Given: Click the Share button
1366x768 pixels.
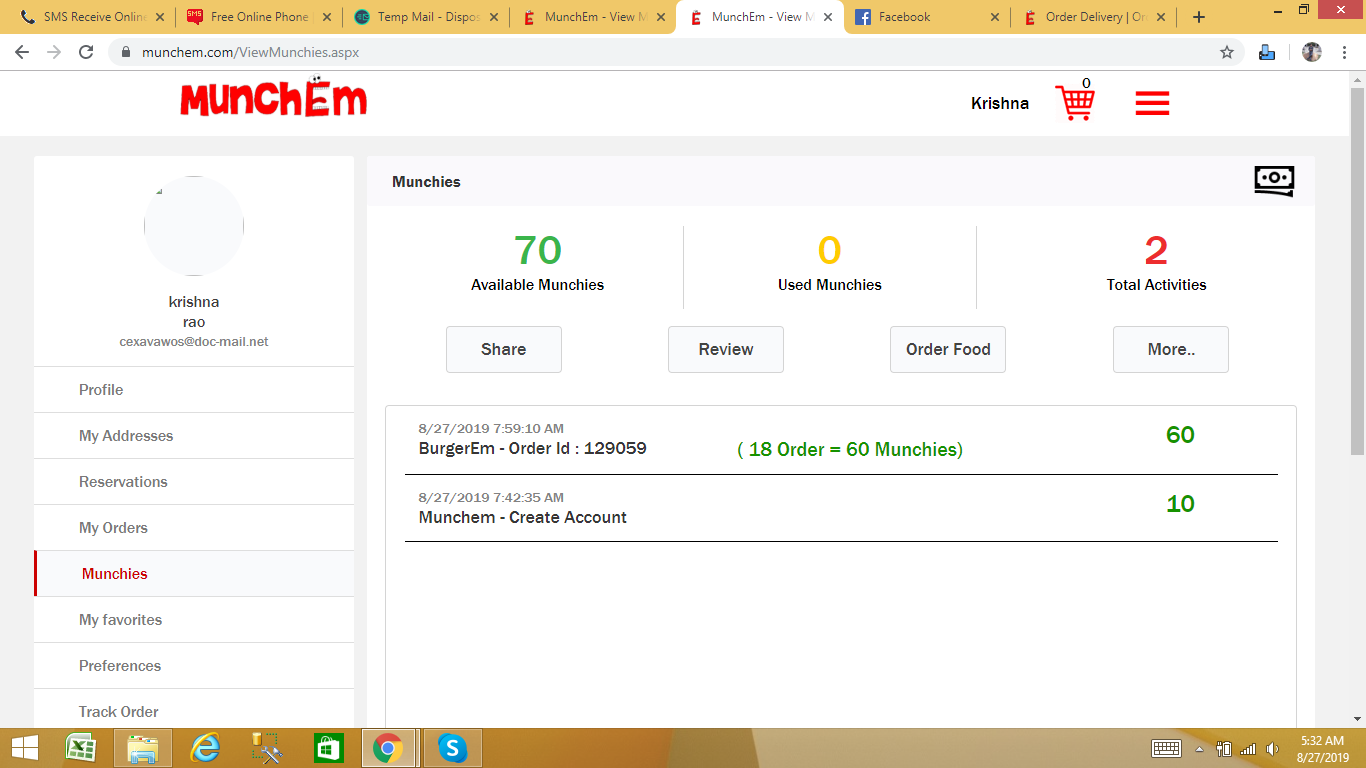Looking at the screenshot, I should click(503, 349).
